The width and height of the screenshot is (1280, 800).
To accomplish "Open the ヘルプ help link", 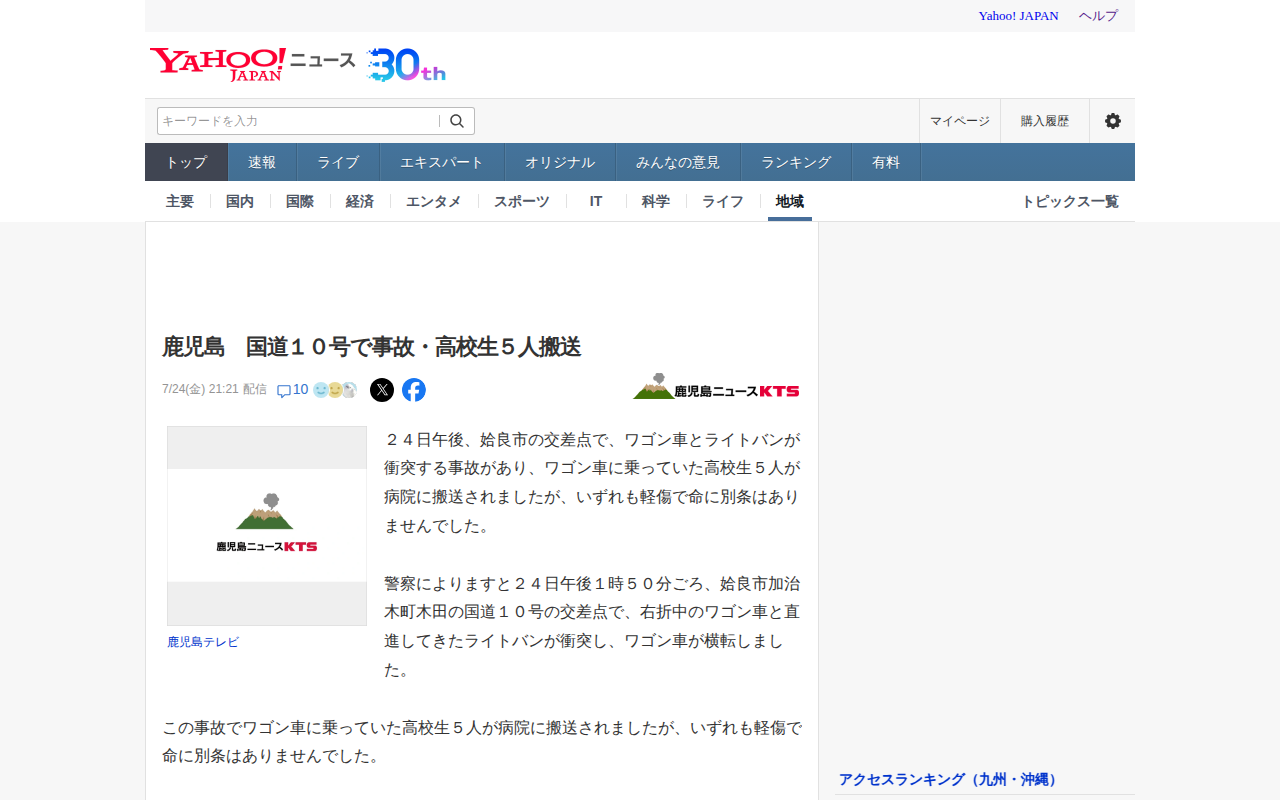I will pyautogui.click(x=1098, y=16).
